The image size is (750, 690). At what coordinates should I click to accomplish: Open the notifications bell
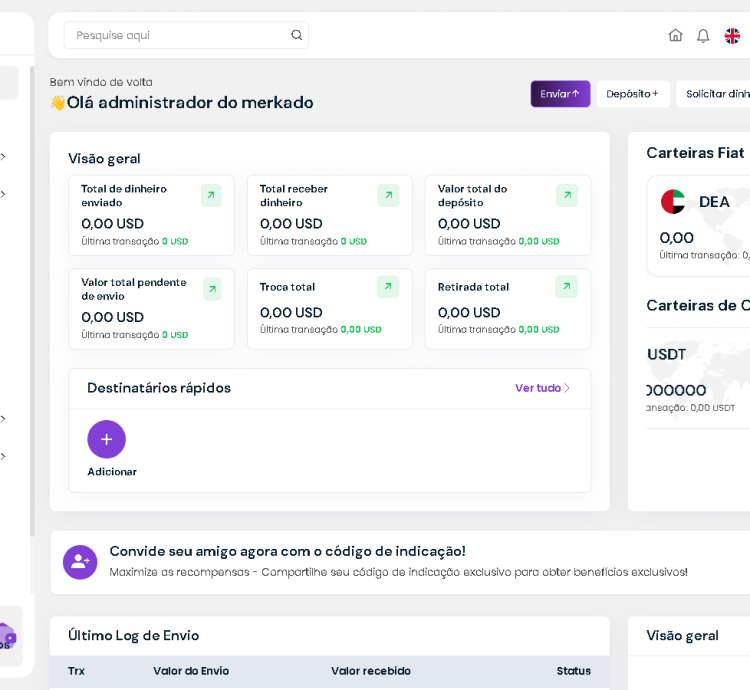click(703, 35)
